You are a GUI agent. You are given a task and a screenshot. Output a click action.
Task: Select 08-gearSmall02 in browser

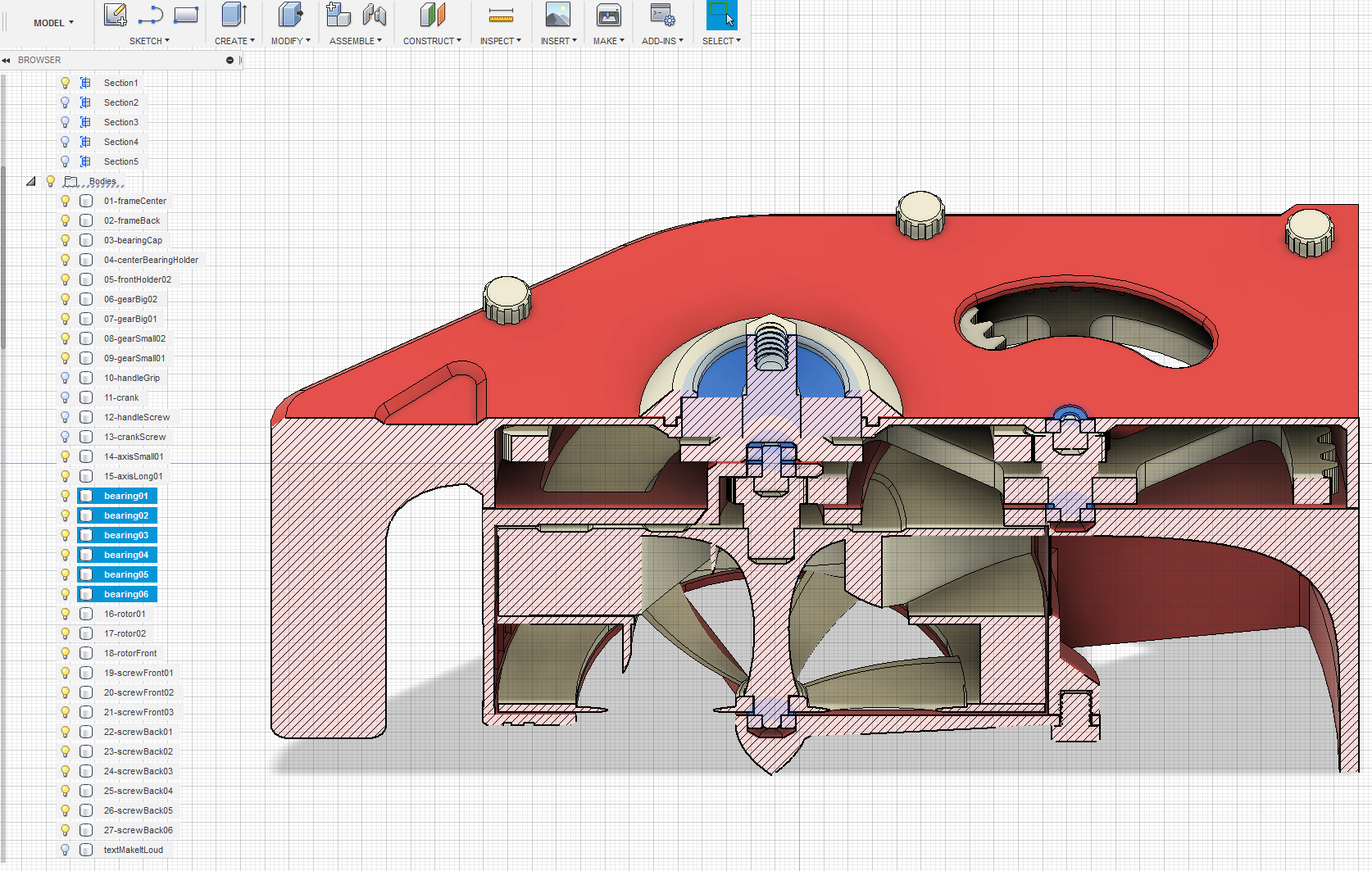click(134, 338)
